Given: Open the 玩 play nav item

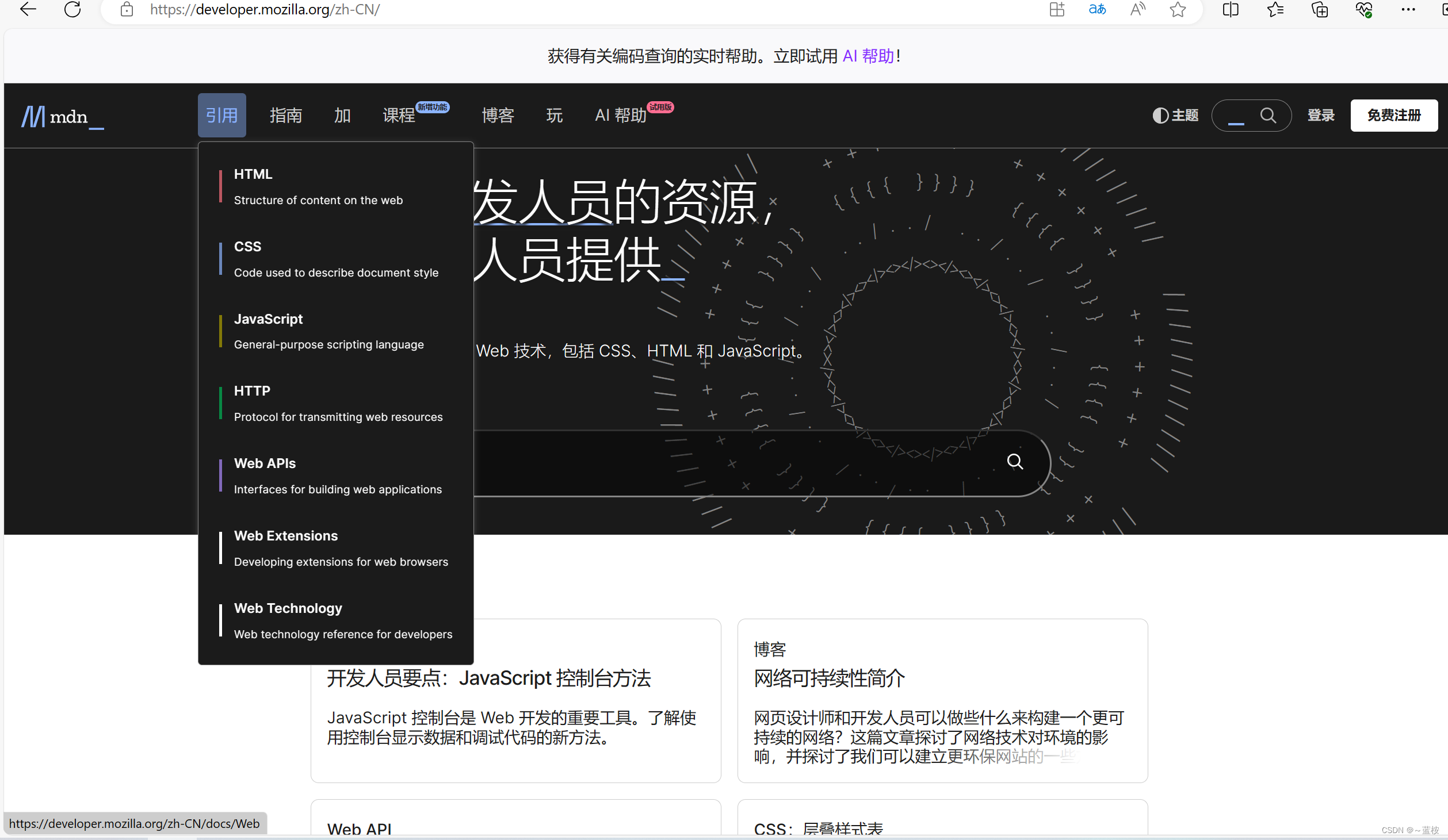Looking at the screenshot, I should pos(554,116).
